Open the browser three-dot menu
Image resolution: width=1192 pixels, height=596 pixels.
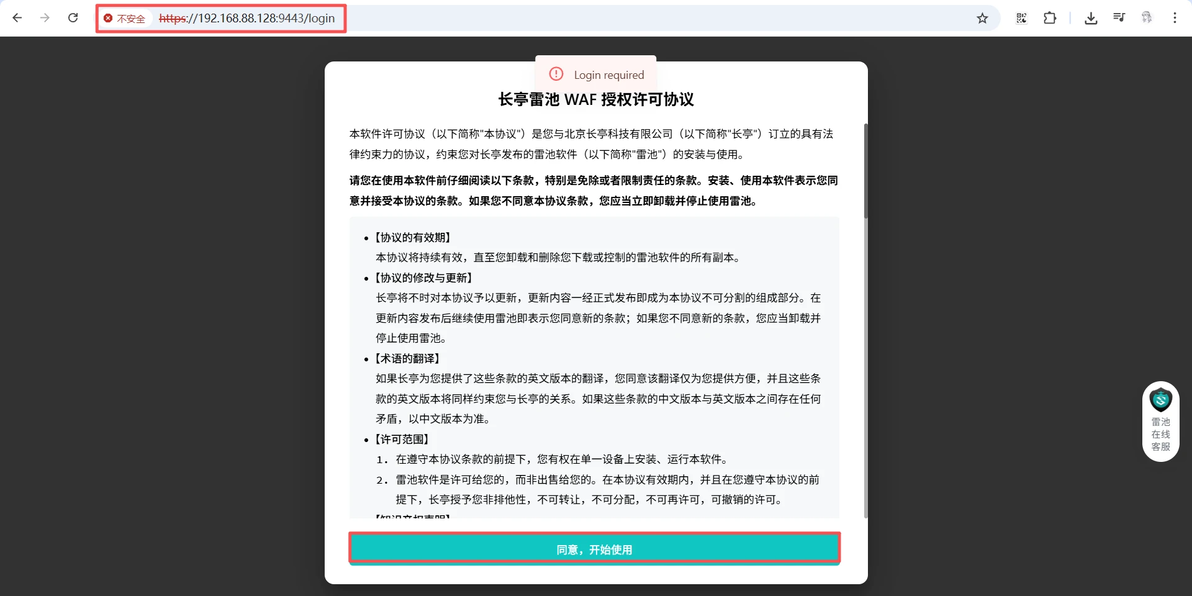pyautogui.click(x=1175, y=18)
